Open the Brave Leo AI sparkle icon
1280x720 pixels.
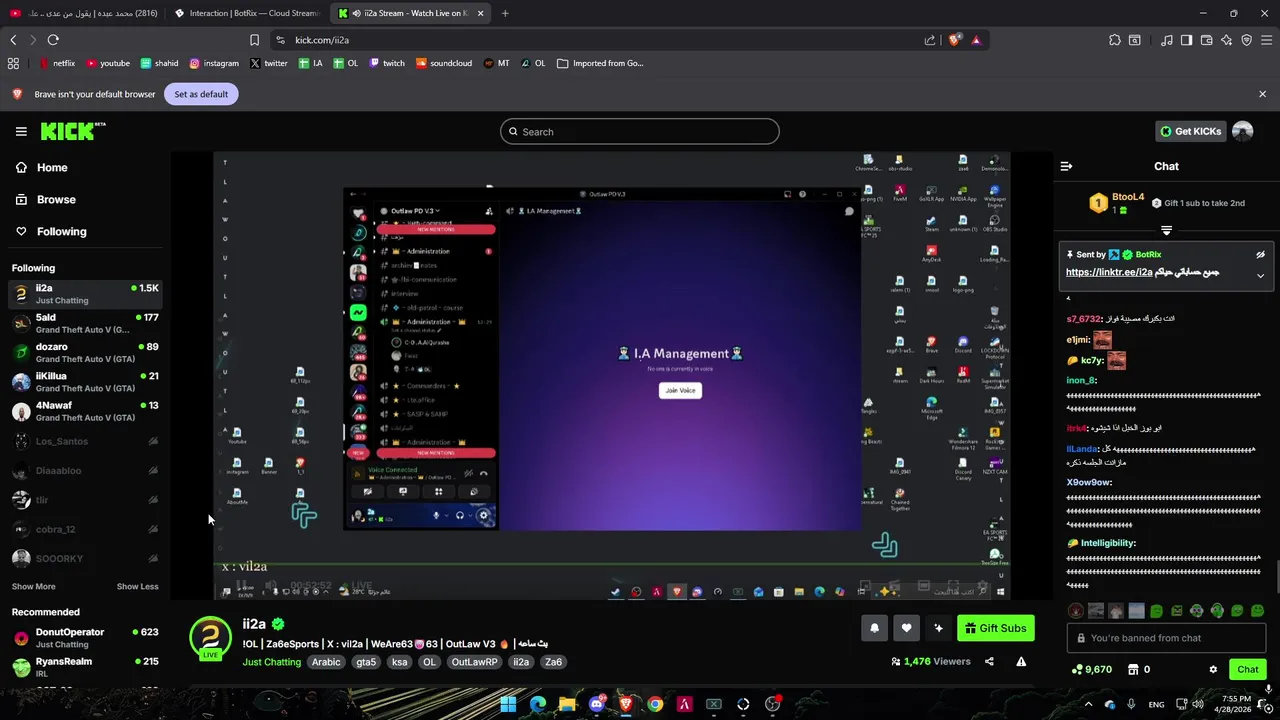pos(1226,40)
